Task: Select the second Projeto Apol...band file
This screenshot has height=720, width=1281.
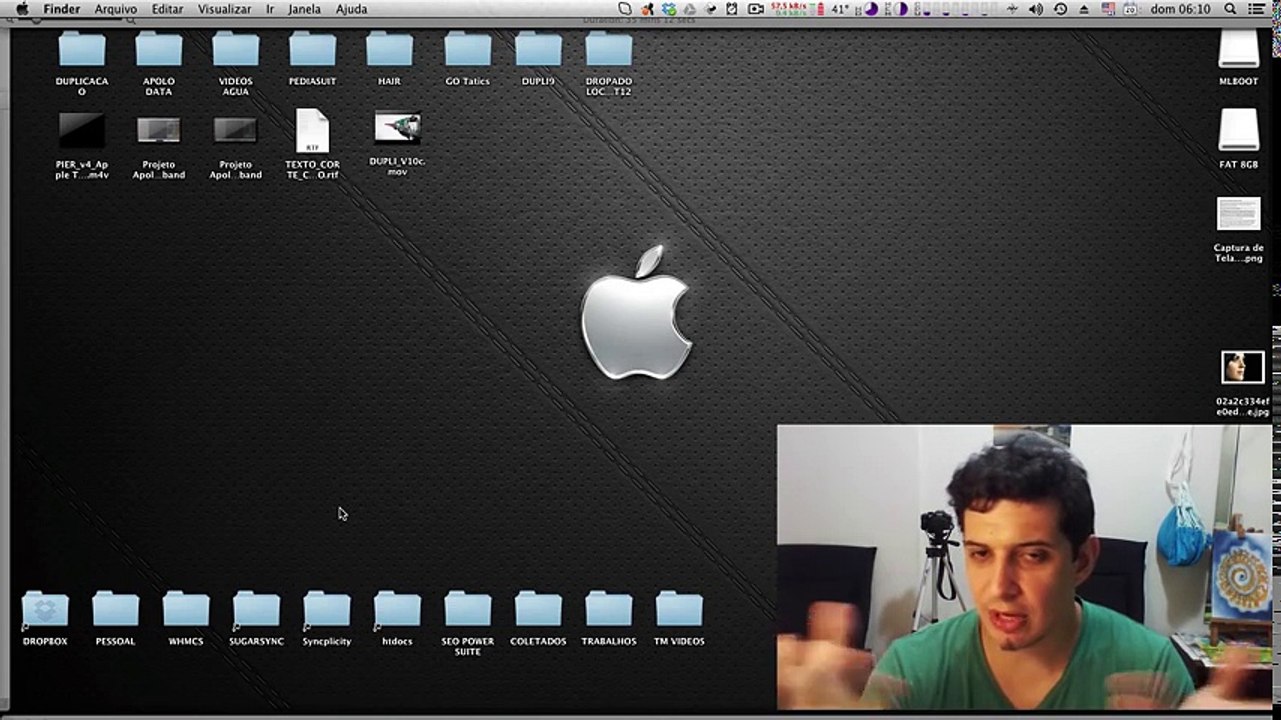Action: pyautogui.click(x=236, y=130)
